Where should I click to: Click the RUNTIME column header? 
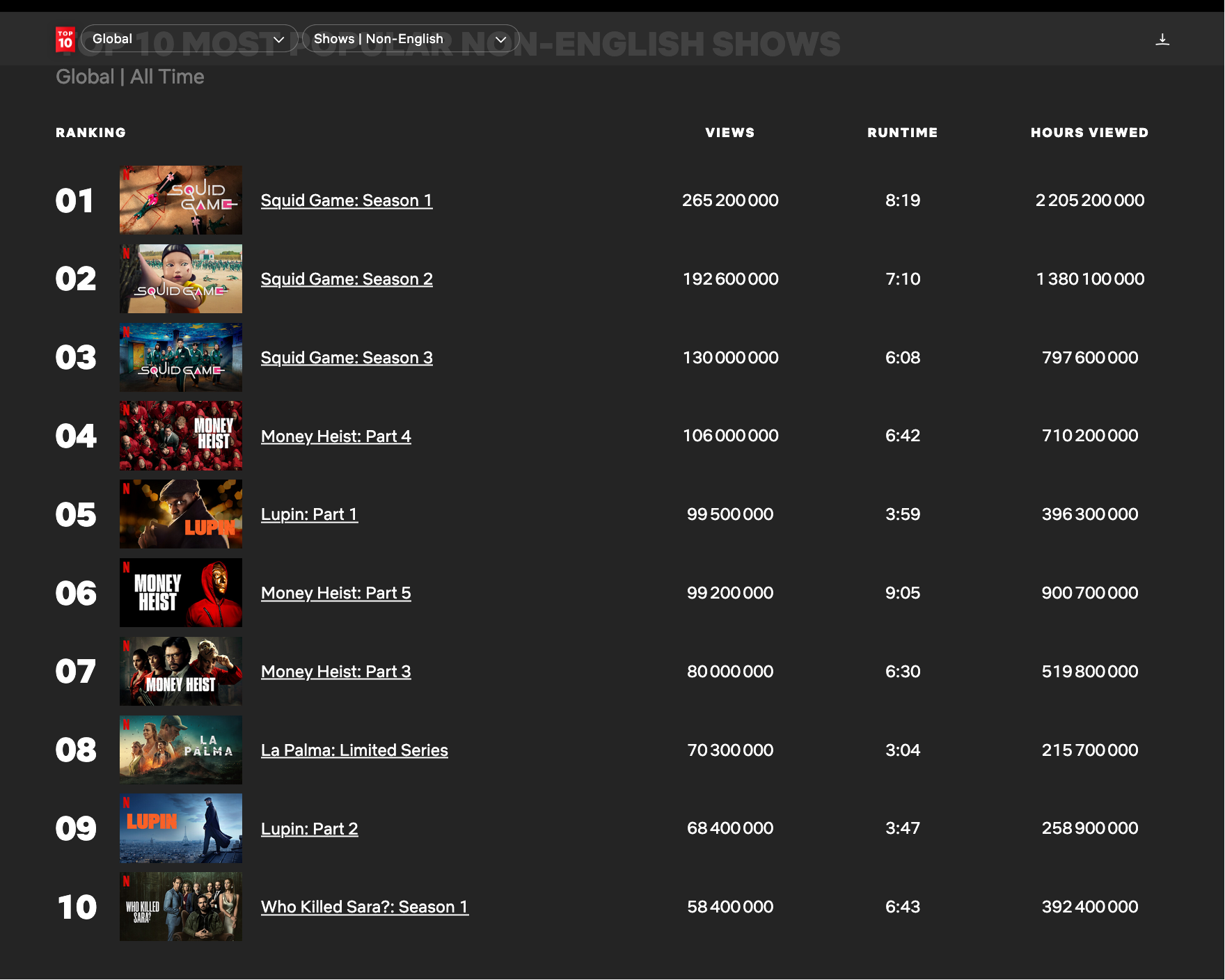pos(903,132)
